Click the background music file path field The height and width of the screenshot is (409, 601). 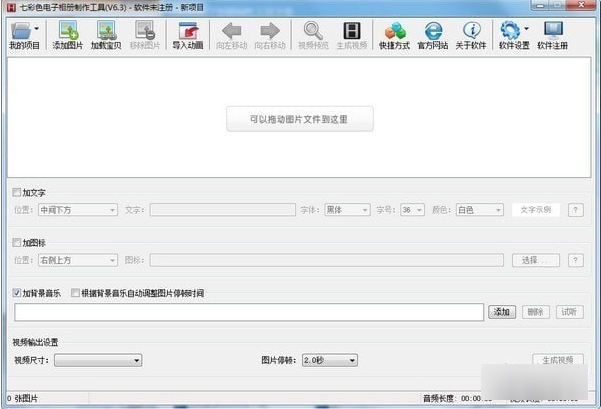click(x=248, y=312)
